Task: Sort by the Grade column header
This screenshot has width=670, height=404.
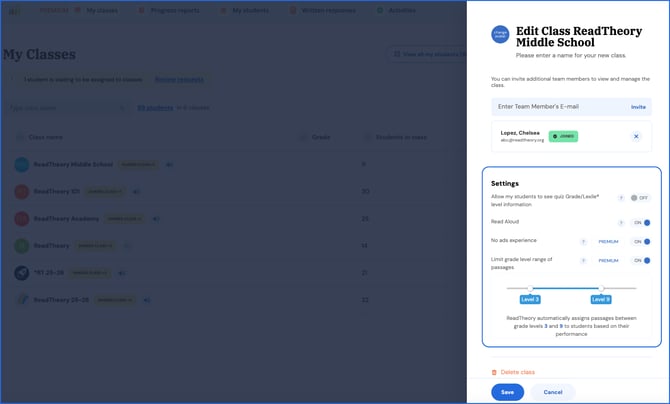Action: 321,137
